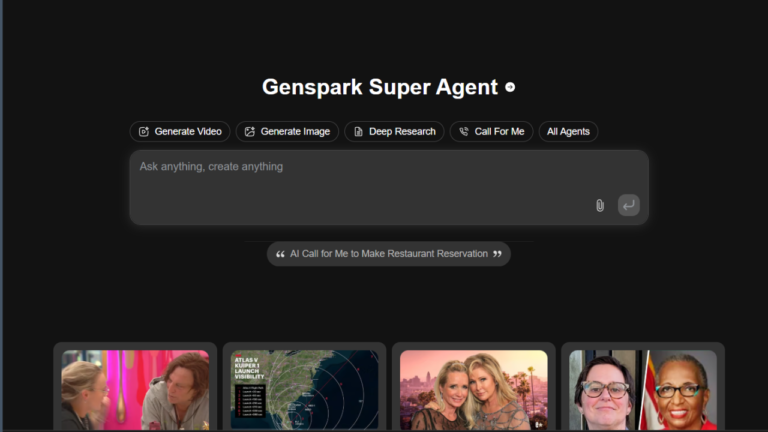Click the Generate Video button
Image resolution: width=768 pixels, height=432 pixels.
[180, 131]
